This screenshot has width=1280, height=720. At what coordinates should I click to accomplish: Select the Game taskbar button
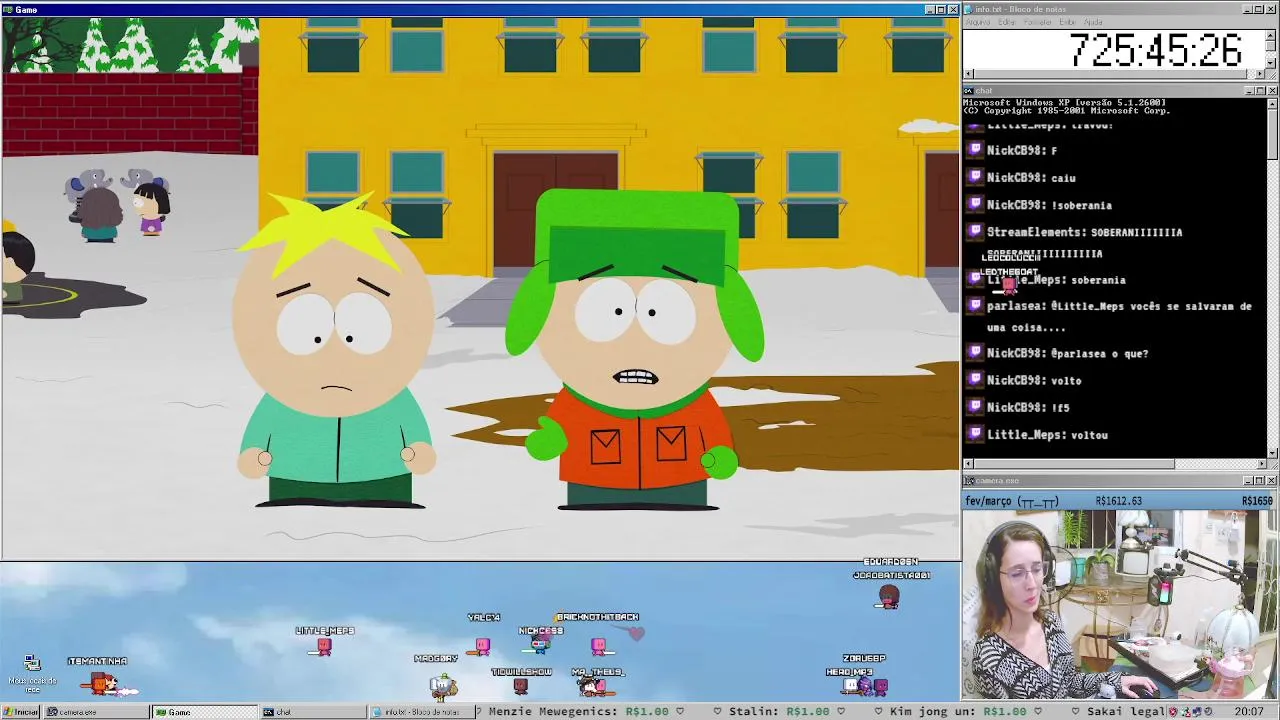(204, 712)
